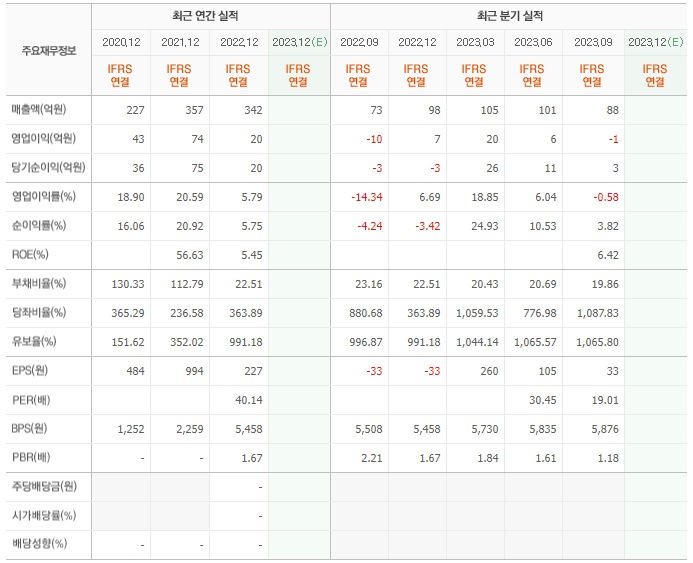The height and width of the screenshot is (563, 693).
Task: Select the '주요재무정보' header cell
Action: (49, 51)
